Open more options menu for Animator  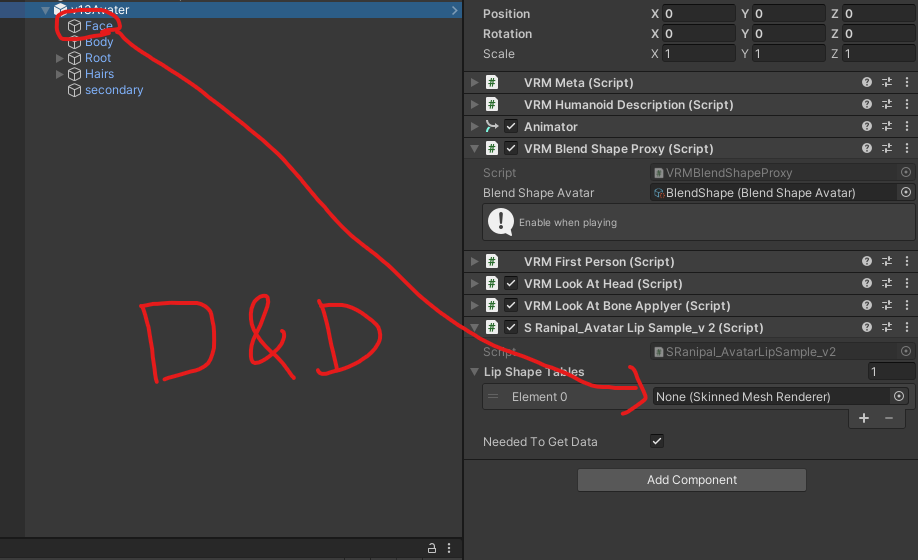[x=907, y=126]
